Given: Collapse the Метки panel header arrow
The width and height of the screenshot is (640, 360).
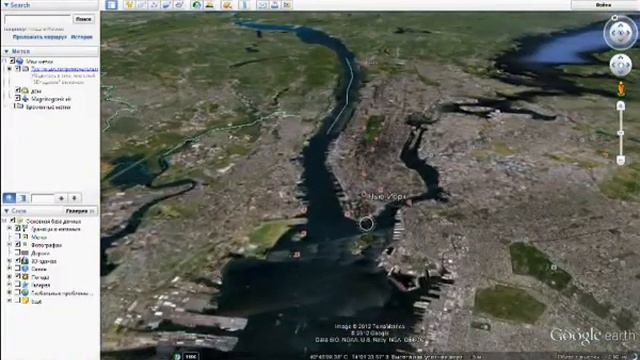Looking at the screenshot, I should tap(6, 51).
